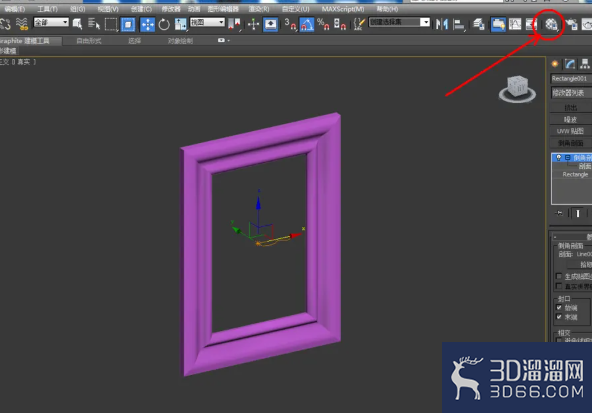Toggle the bevel profile modifier lightbulb
Viewport: 592px width, 413px height.
(559, 157)
